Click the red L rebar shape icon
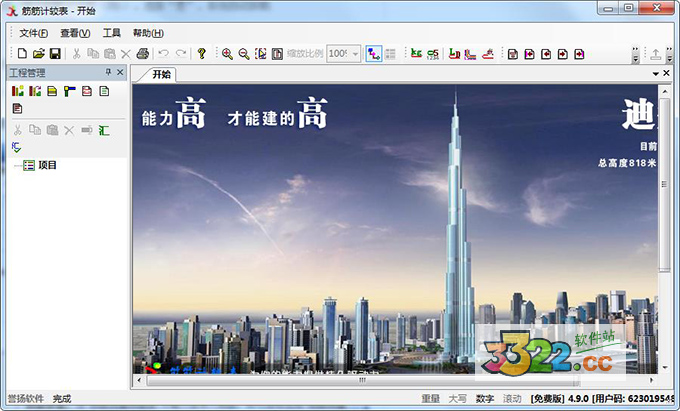Screen dimensions: 680x411 [x=454, y=54]
